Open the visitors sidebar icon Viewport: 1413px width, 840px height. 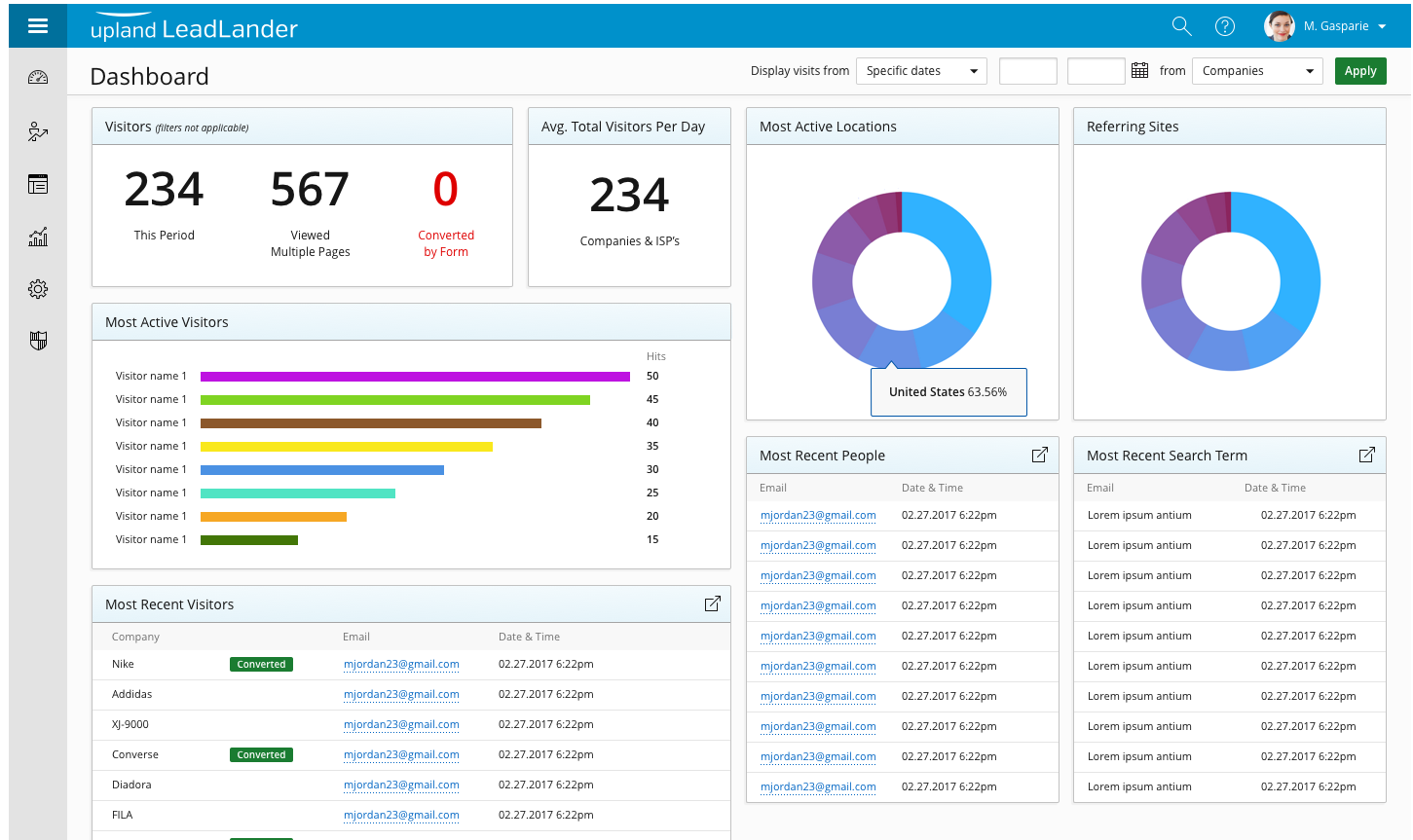[38, 131]
